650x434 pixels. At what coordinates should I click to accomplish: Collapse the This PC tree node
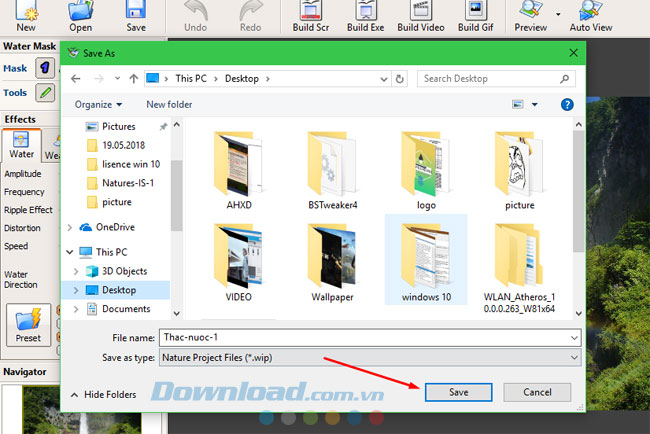point(70,252)
